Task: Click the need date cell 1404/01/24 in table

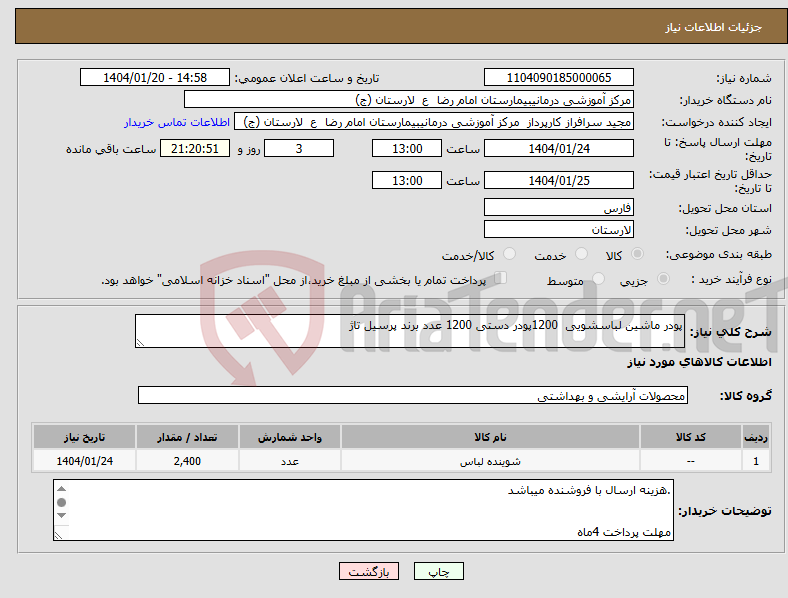Action: (84, 461)
